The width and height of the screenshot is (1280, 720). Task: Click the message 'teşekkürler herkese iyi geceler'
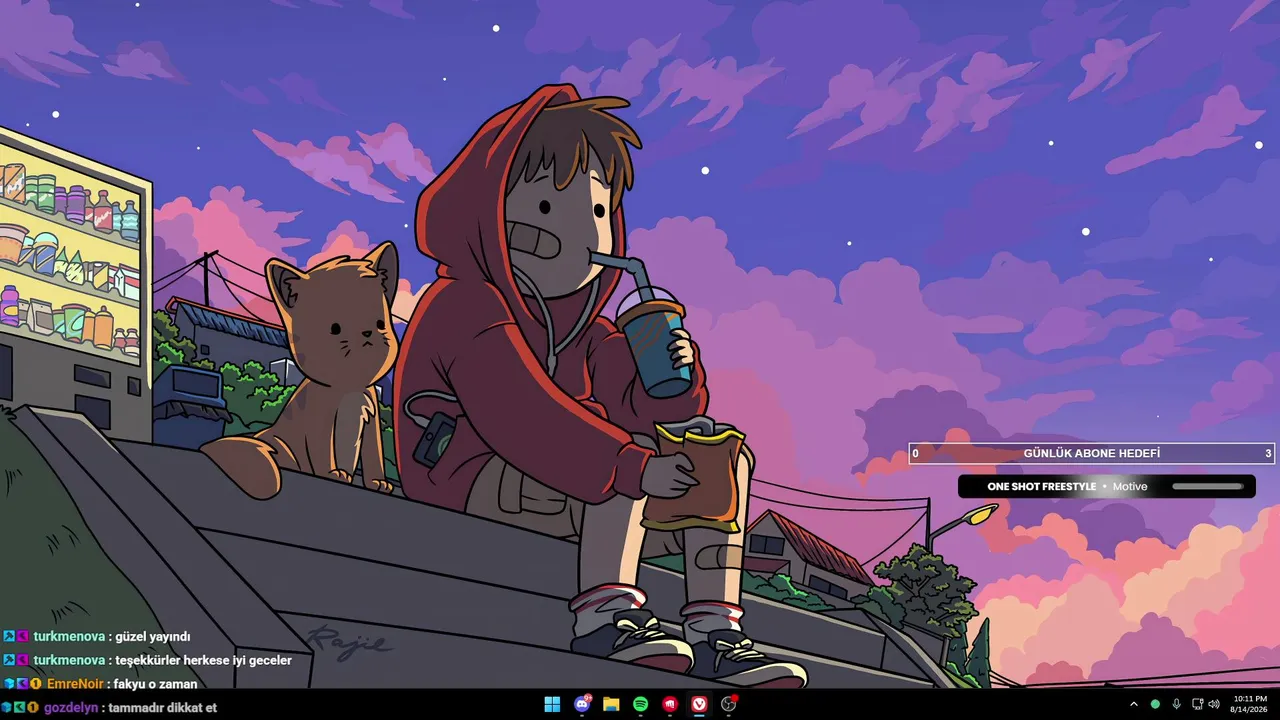pyautogui.click(x=204, y=660)
